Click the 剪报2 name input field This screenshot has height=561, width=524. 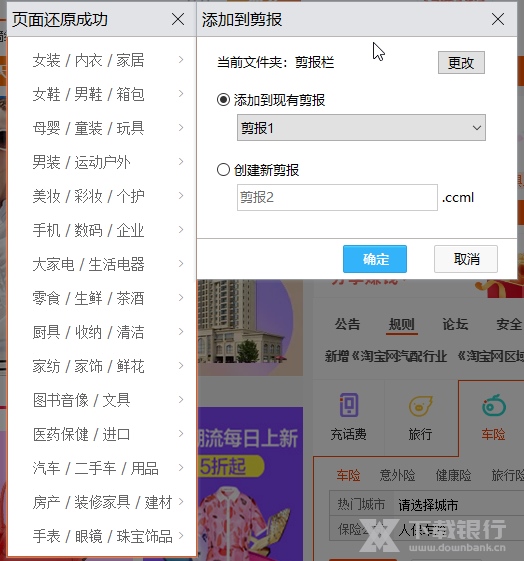(x=337, y=197)
